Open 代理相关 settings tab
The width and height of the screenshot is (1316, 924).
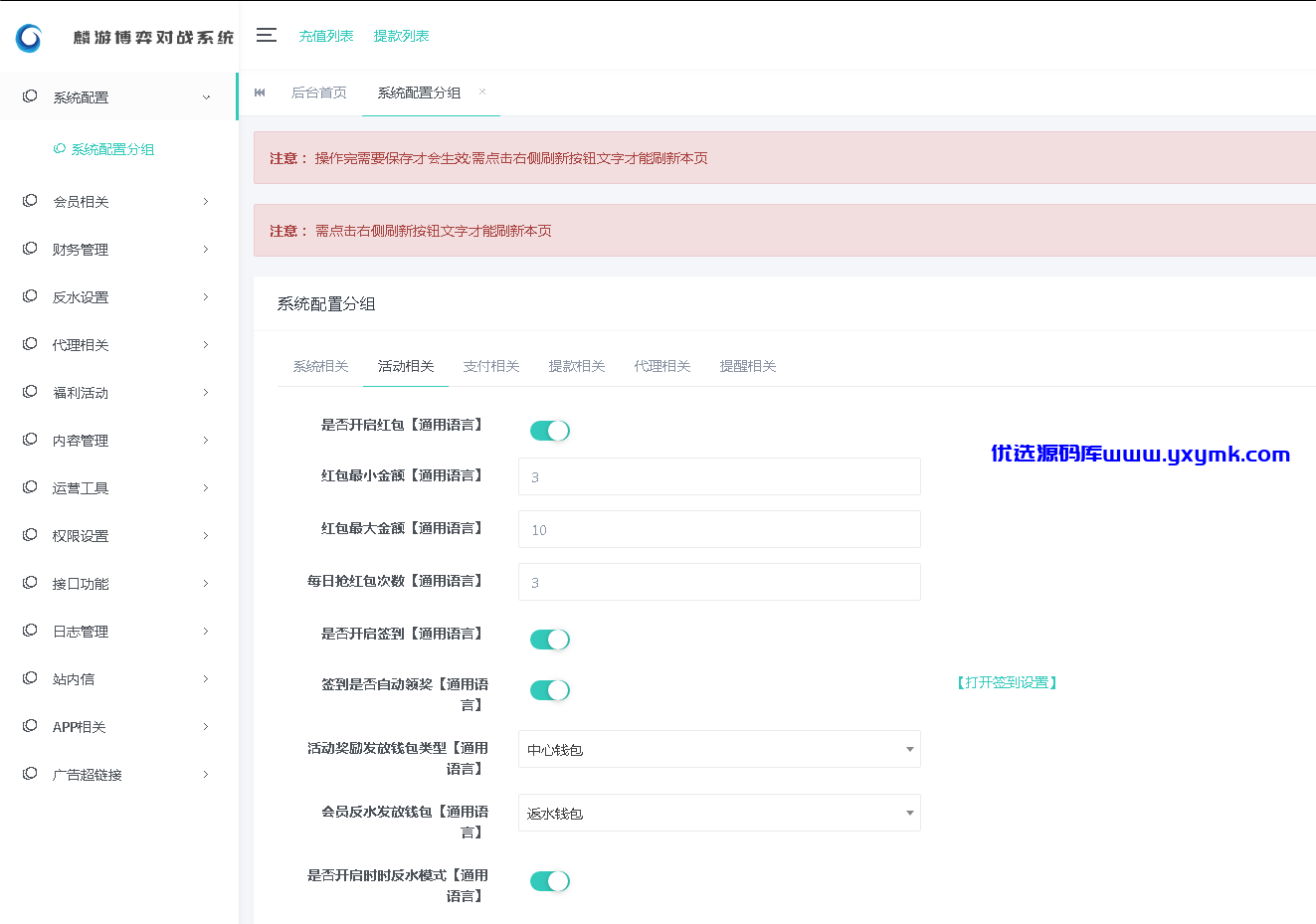point(662,366)
